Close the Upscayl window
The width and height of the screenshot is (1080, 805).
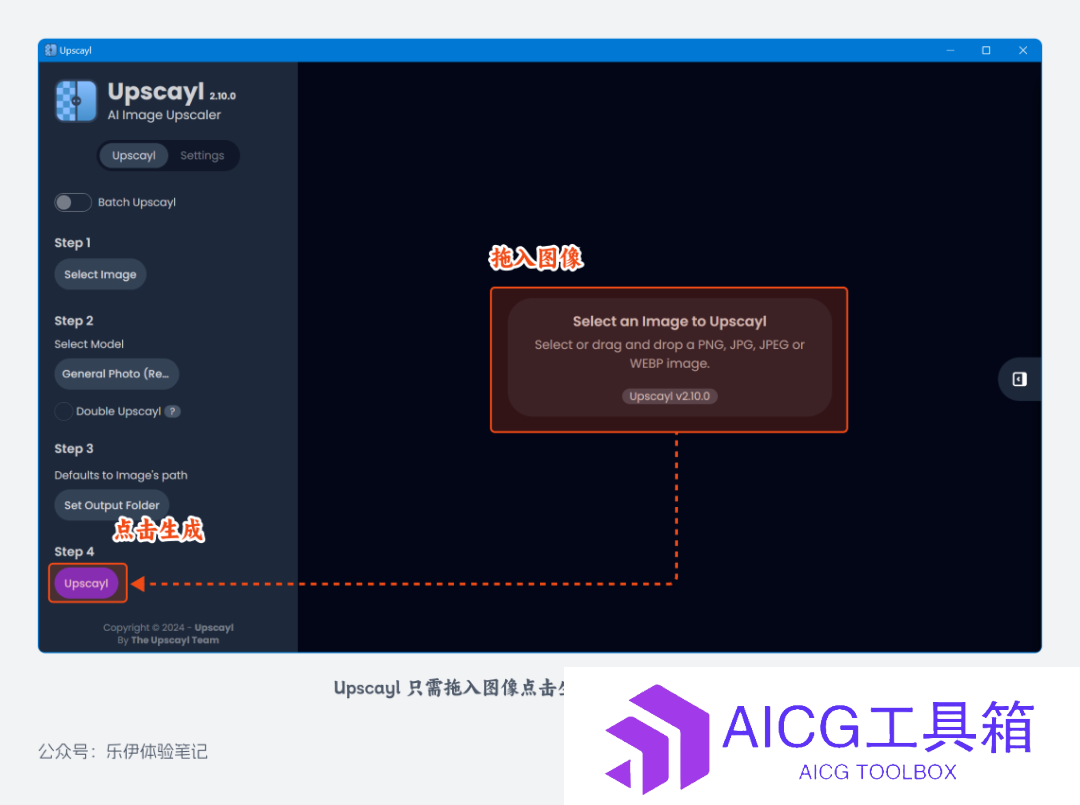[1023, 50]
